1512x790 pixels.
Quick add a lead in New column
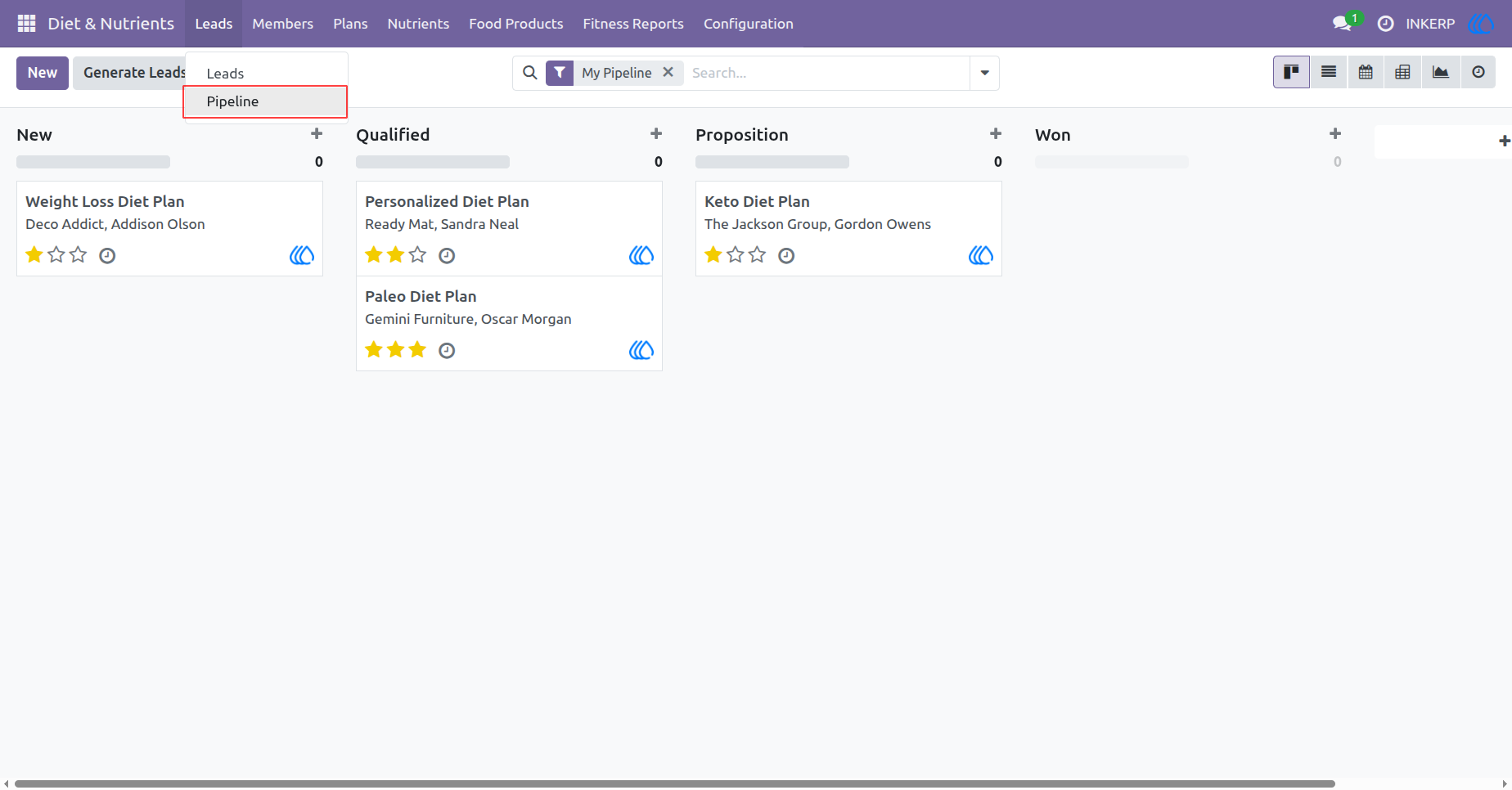click(317, 133)
